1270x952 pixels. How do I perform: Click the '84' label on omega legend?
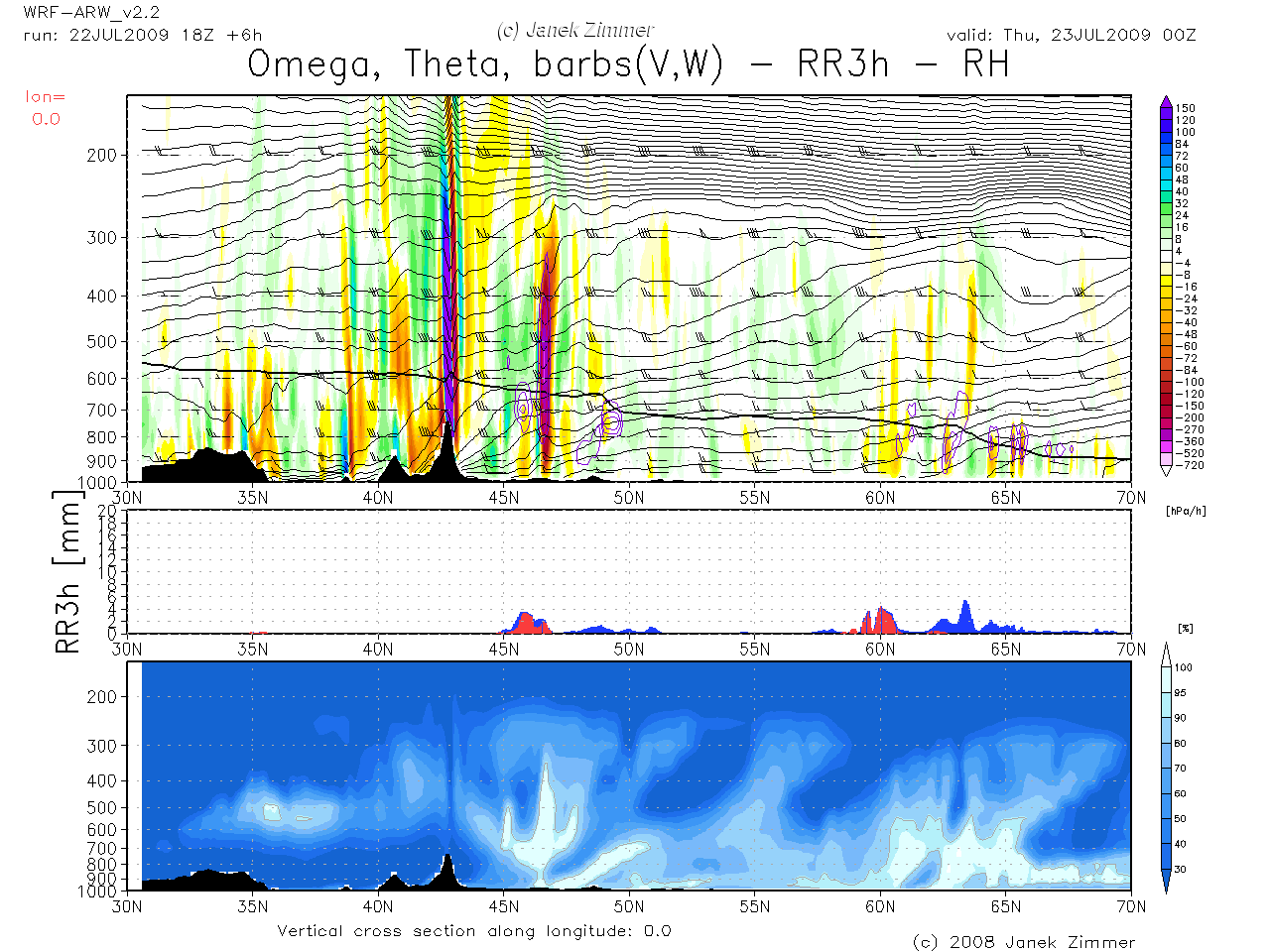click(1182, 144)
